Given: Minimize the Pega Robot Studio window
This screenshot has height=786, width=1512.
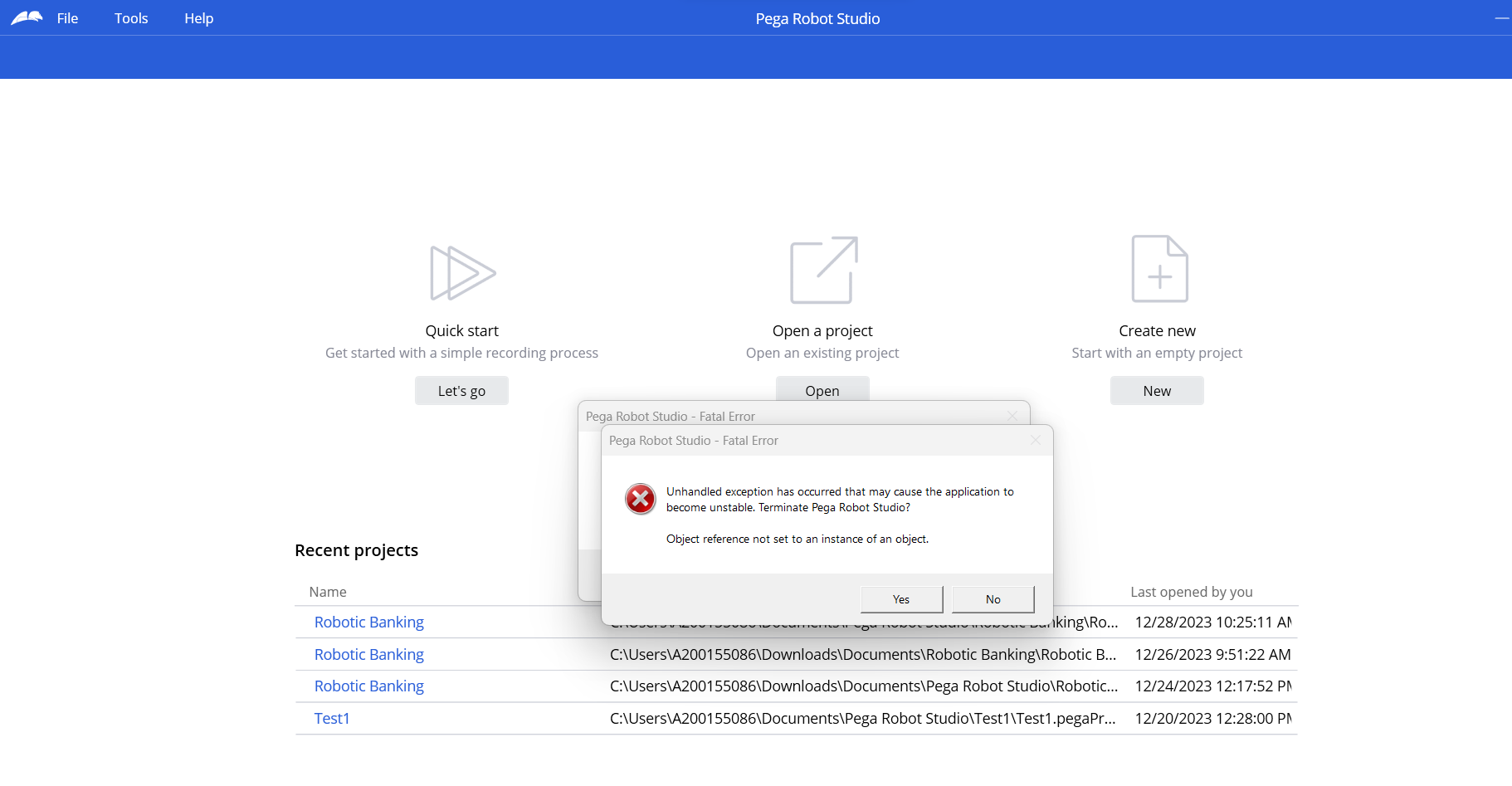Looking at the screenshot, I should point(1504,17).
